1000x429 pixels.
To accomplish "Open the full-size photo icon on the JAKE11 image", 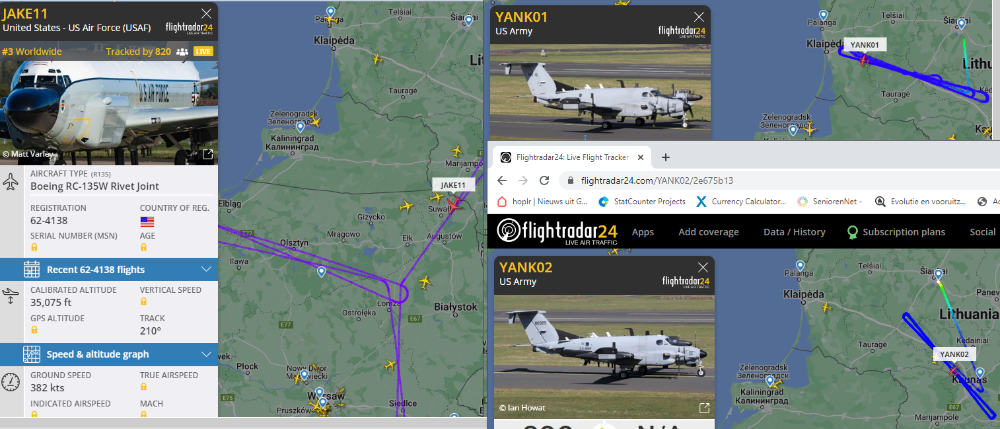I will (208, 154).
